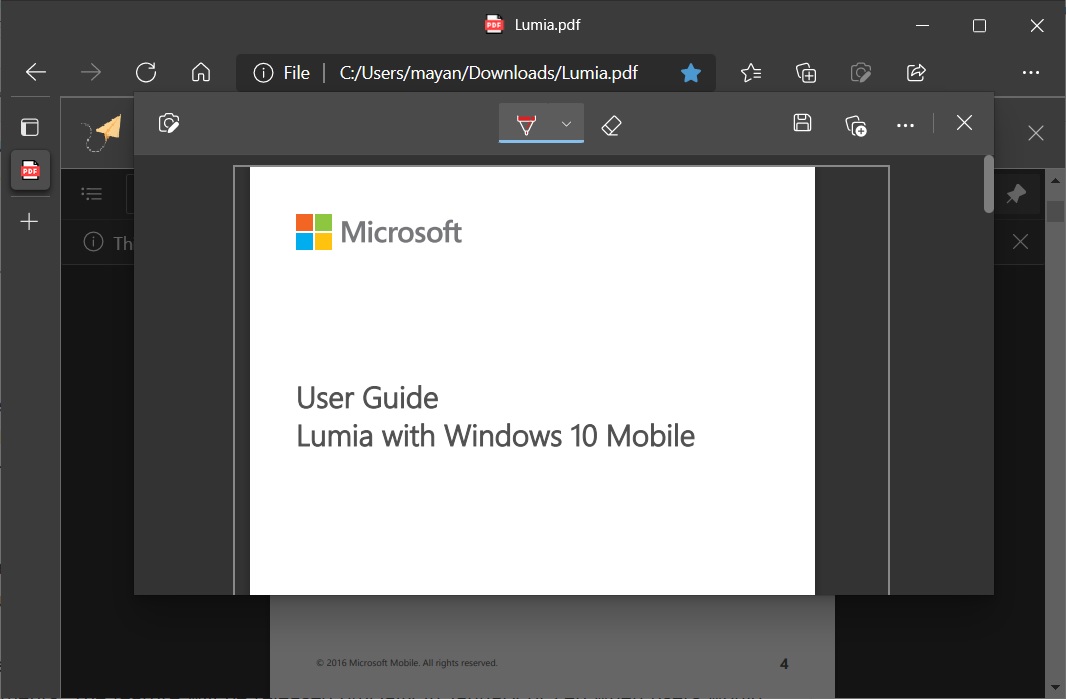
Task: Click the 'User Guide' heading text
Action: coord(367,398)
